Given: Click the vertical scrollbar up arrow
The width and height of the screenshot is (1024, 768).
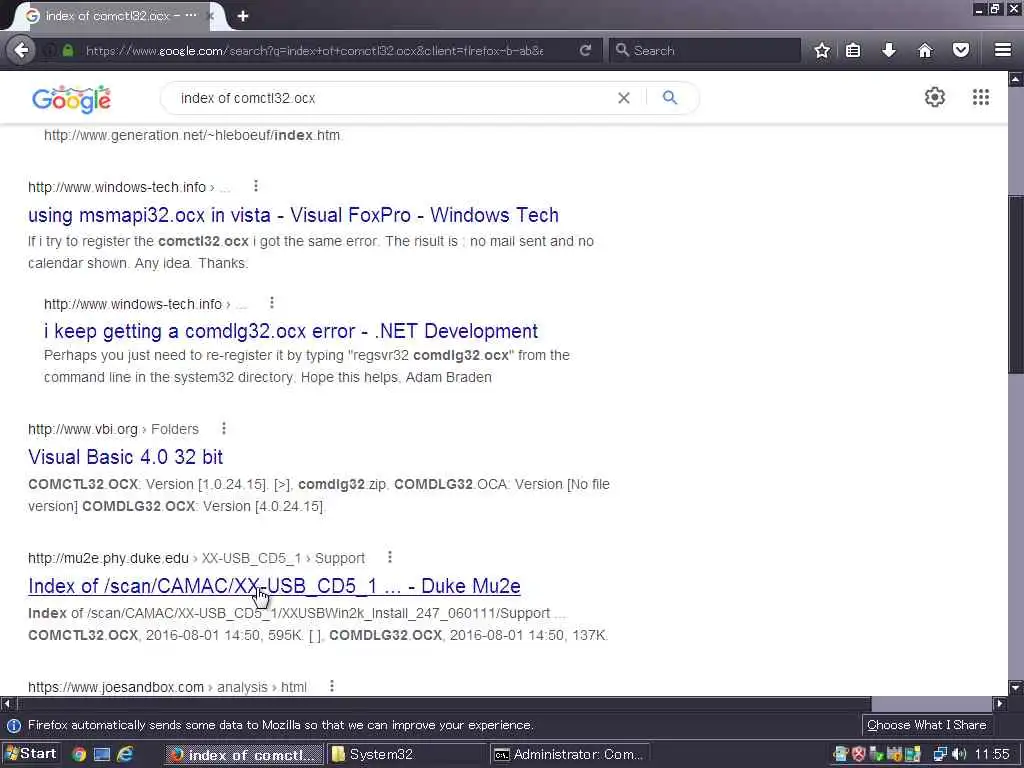Looking at the screenshot, I should 1016,80.
